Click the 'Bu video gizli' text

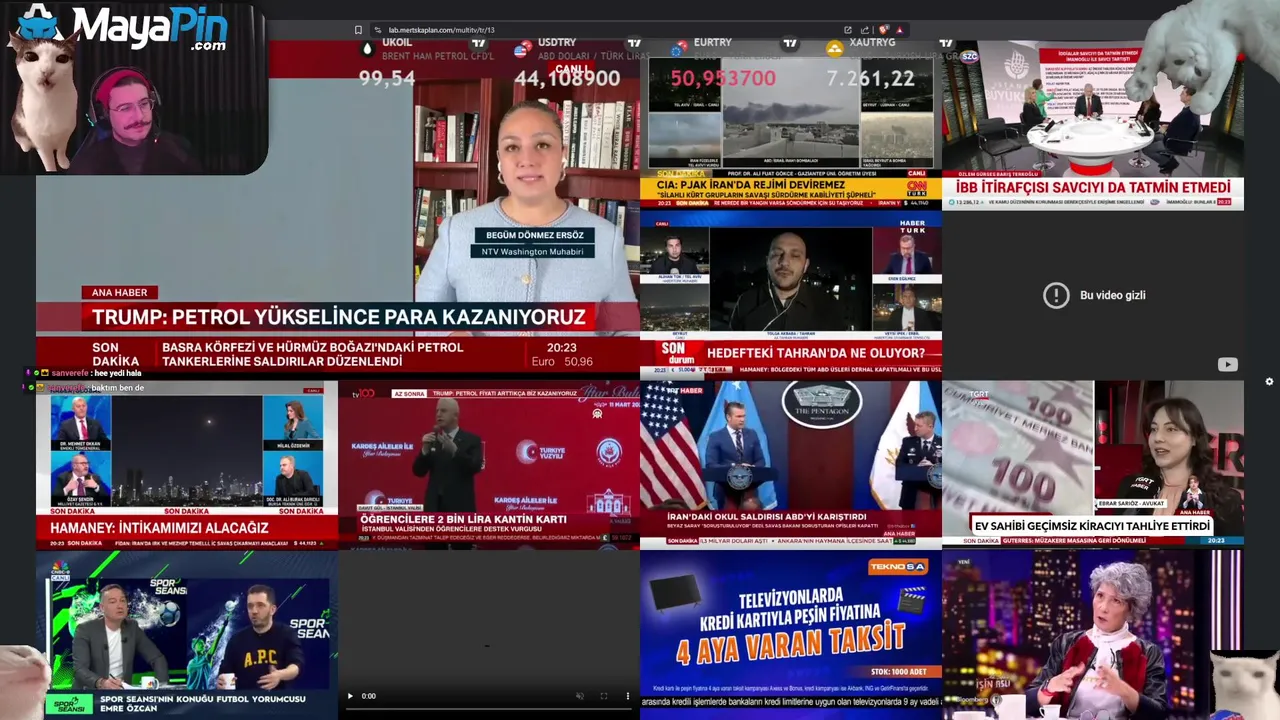[1113, 295]
